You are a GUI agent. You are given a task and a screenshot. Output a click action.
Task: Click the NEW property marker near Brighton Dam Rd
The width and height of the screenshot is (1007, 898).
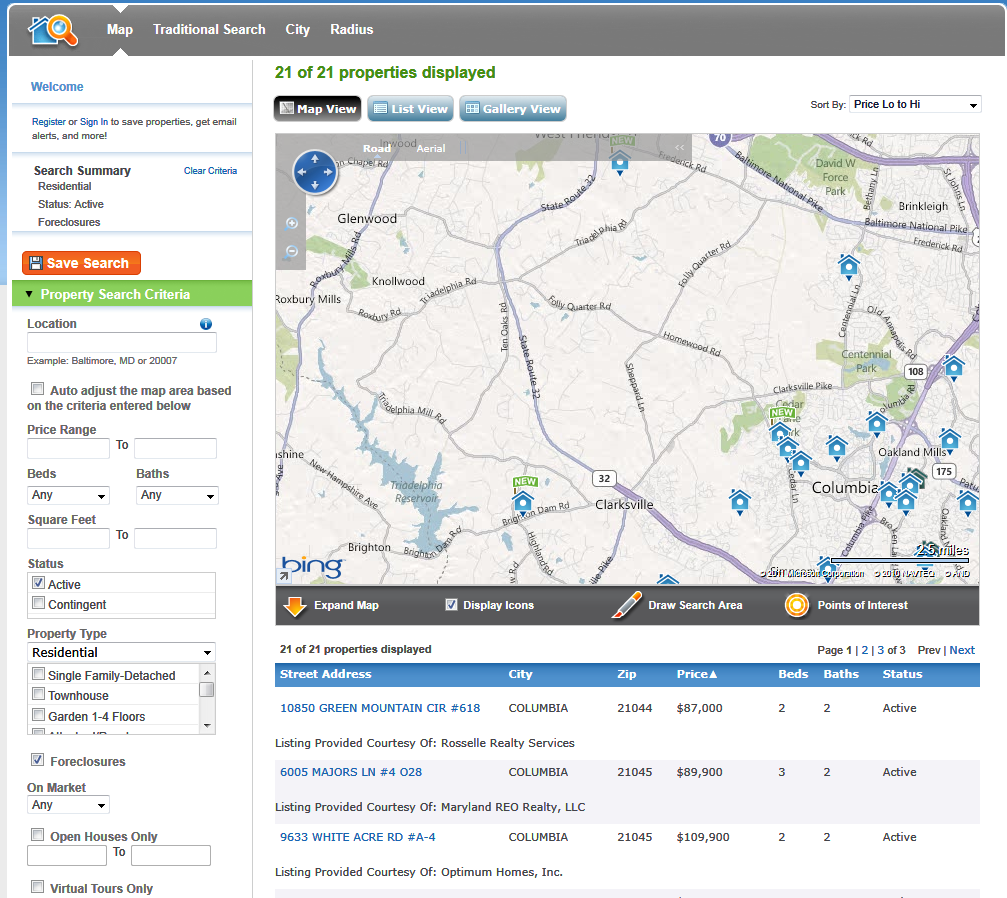(x=524, y=498)
